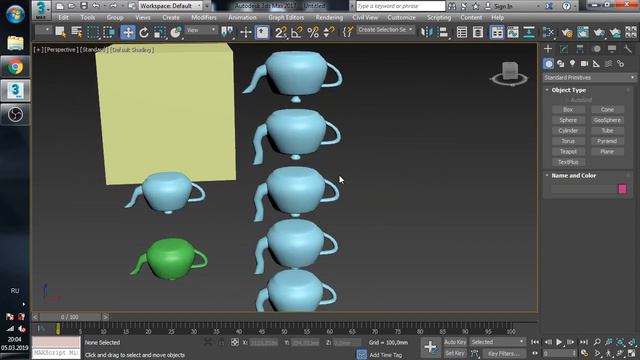Viewport: 640px width, 360px height.
Task: Select the Geometry category icon
Action: pyautogui.click(x=549, y=64)
